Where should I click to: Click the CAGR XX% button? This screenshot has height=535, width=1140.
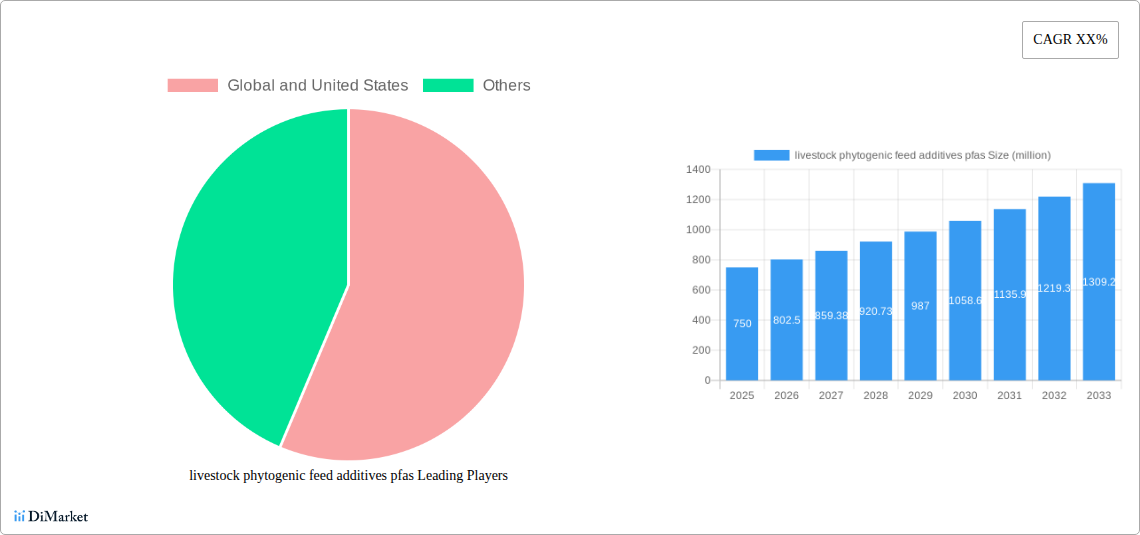point(1069,40)
